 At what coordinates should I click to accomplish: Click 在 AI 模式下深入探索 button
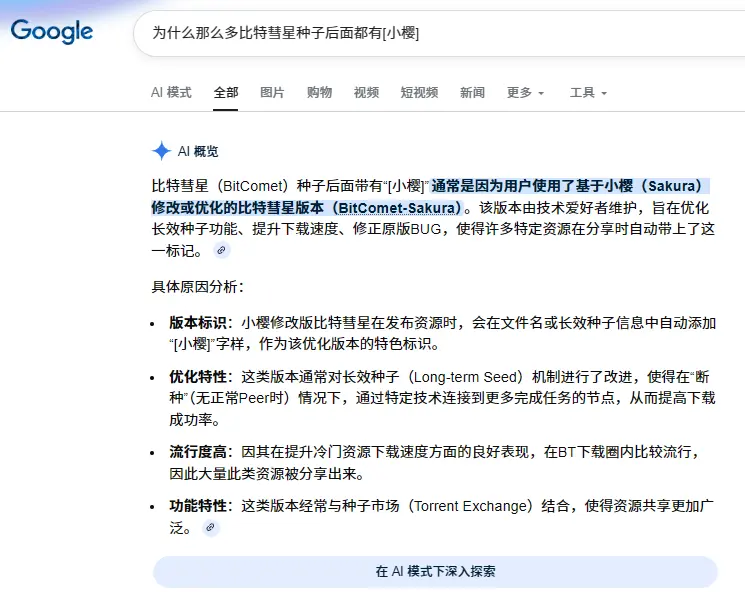click(435, 572)
